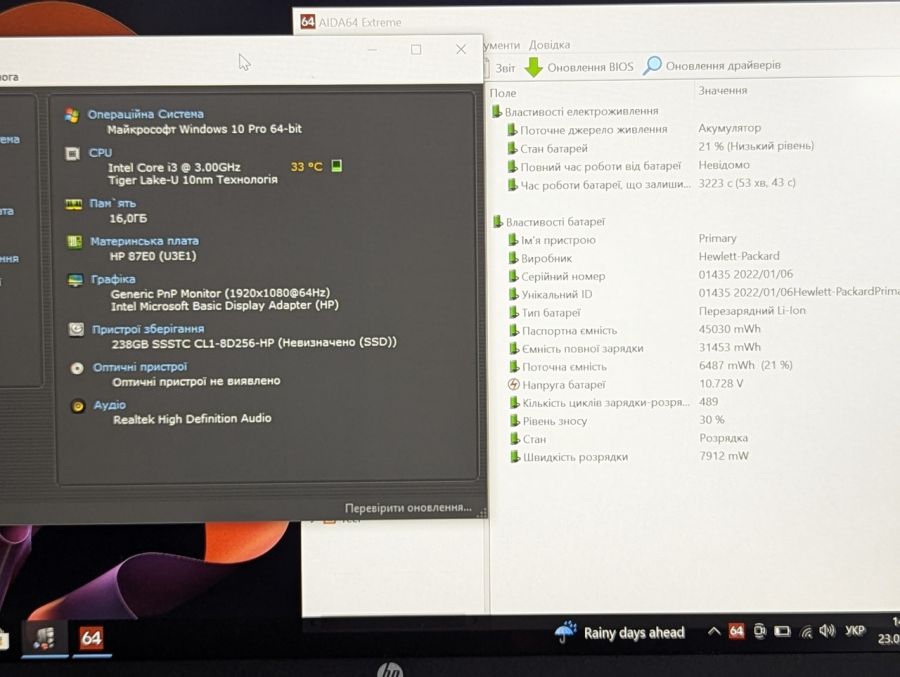This screenshot has height=677, width=900.
Task: Select the Паспортна ємність row
Action: tap(635, 330)
